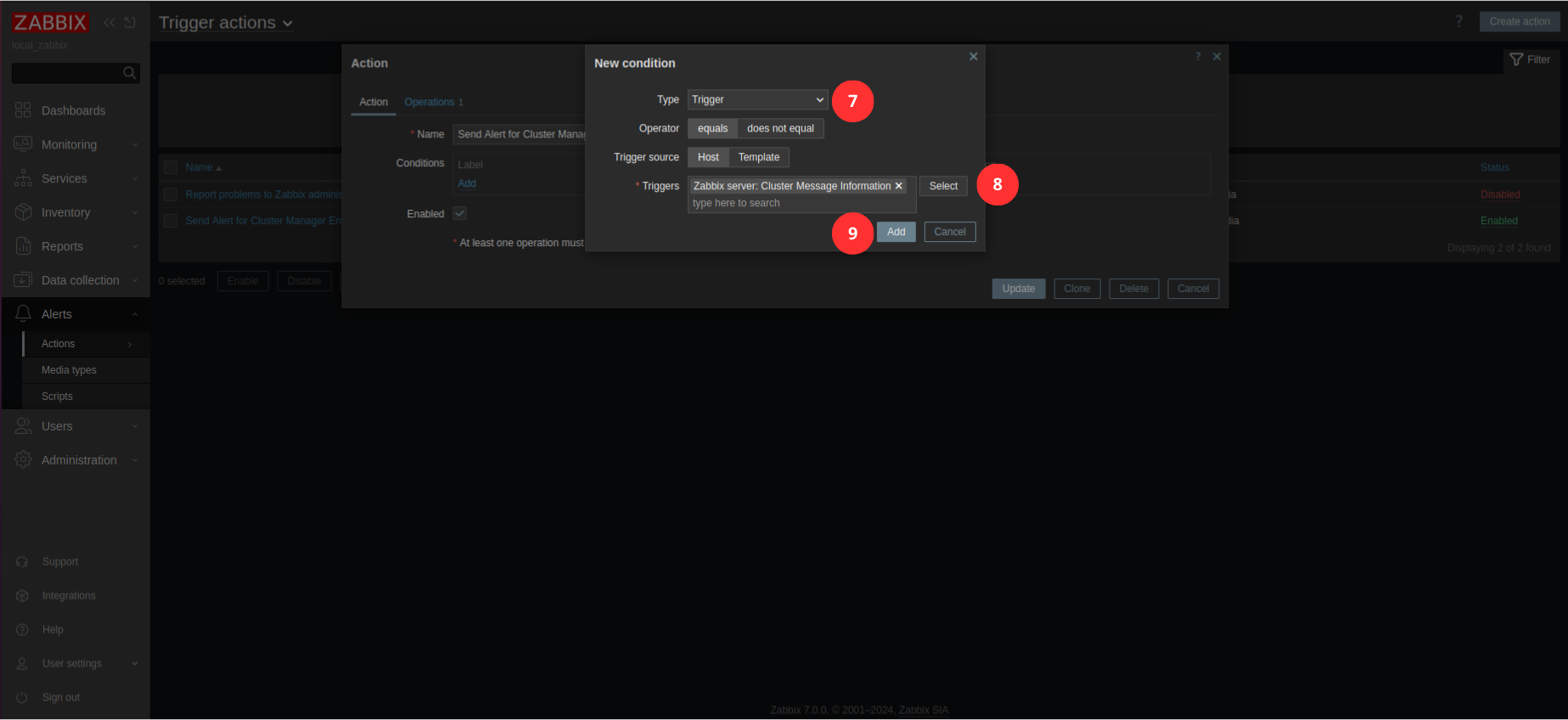
Task: Switch to the Action tab
Action: [x=374, y=102]
